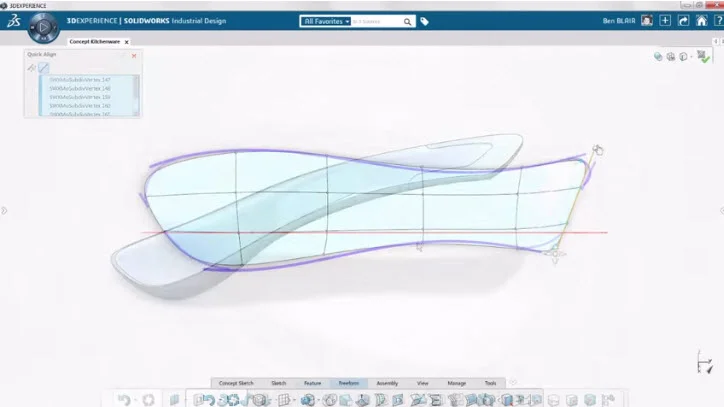Close the Concept Kitchenware tab
The image size is (724, 407).
point(127,42)
